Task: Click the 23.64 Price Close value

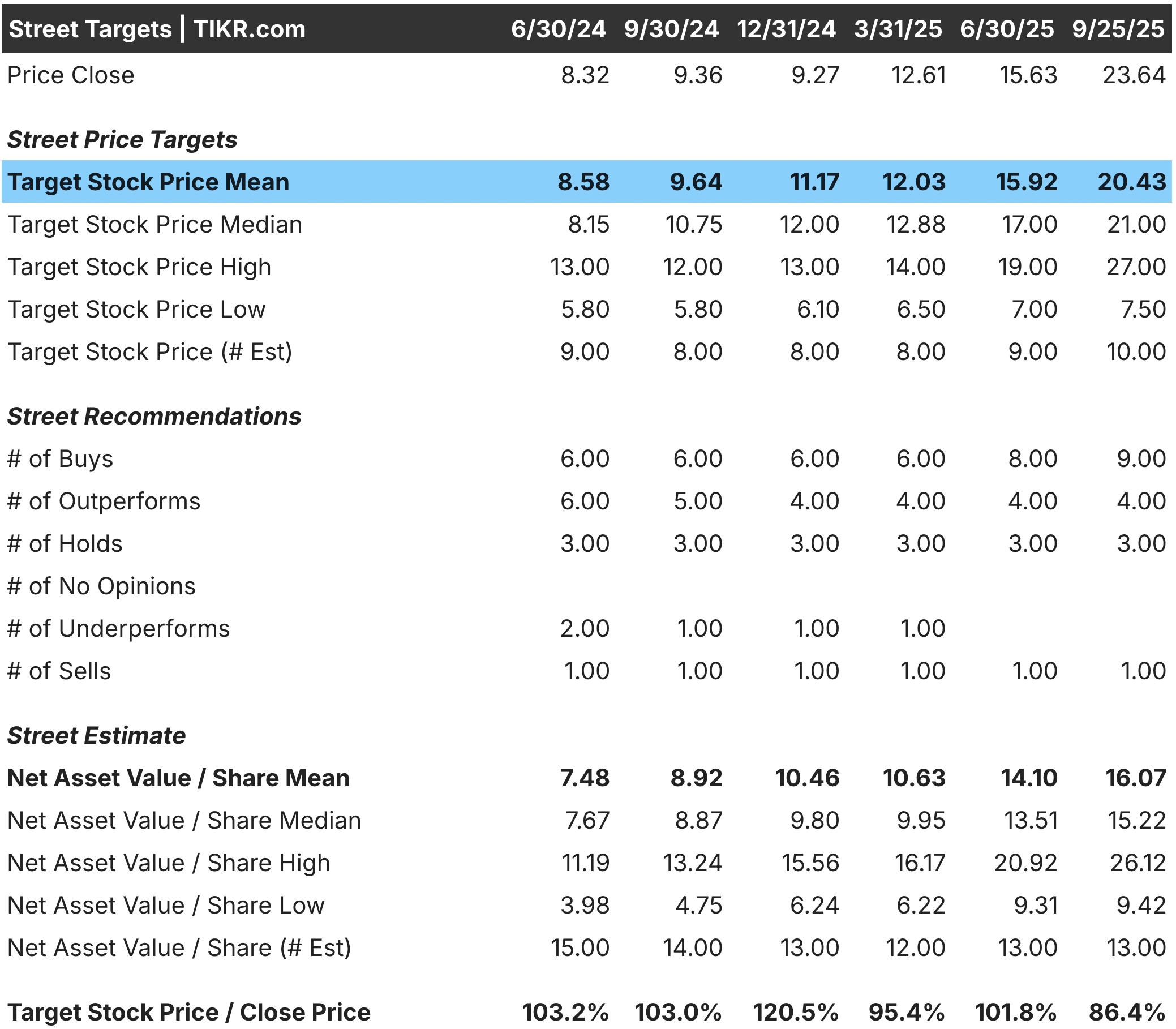Action: [x=1134, y=75]
